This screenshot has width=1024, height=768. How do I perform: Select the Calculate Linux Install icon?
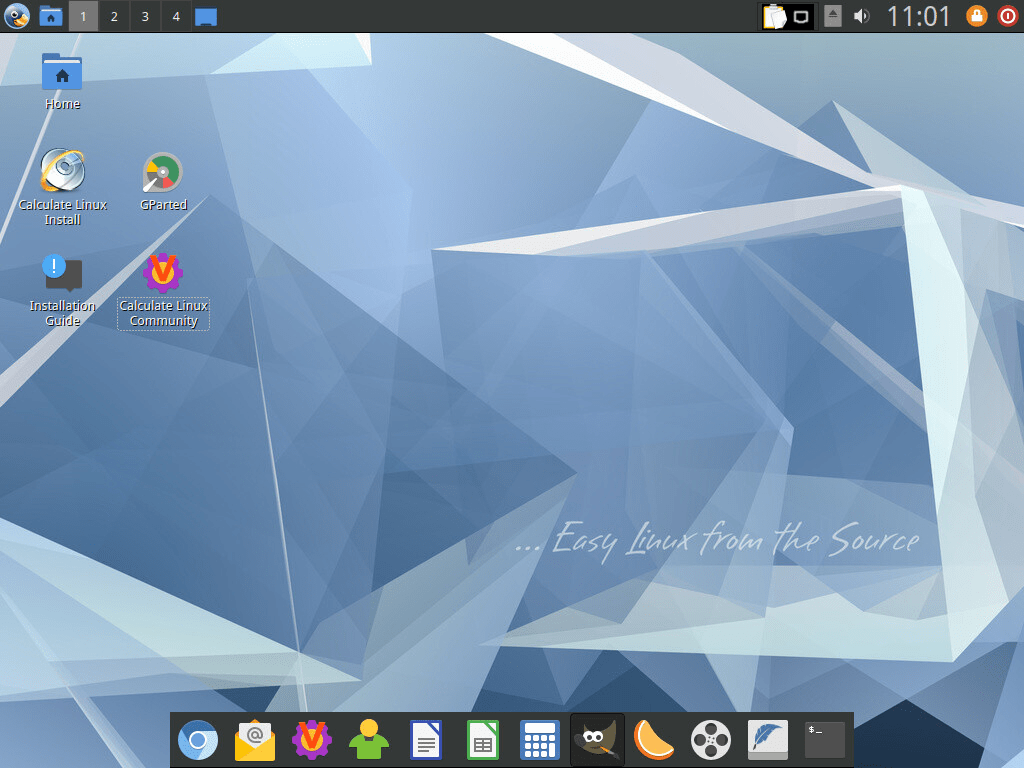(x=62, y=187)
